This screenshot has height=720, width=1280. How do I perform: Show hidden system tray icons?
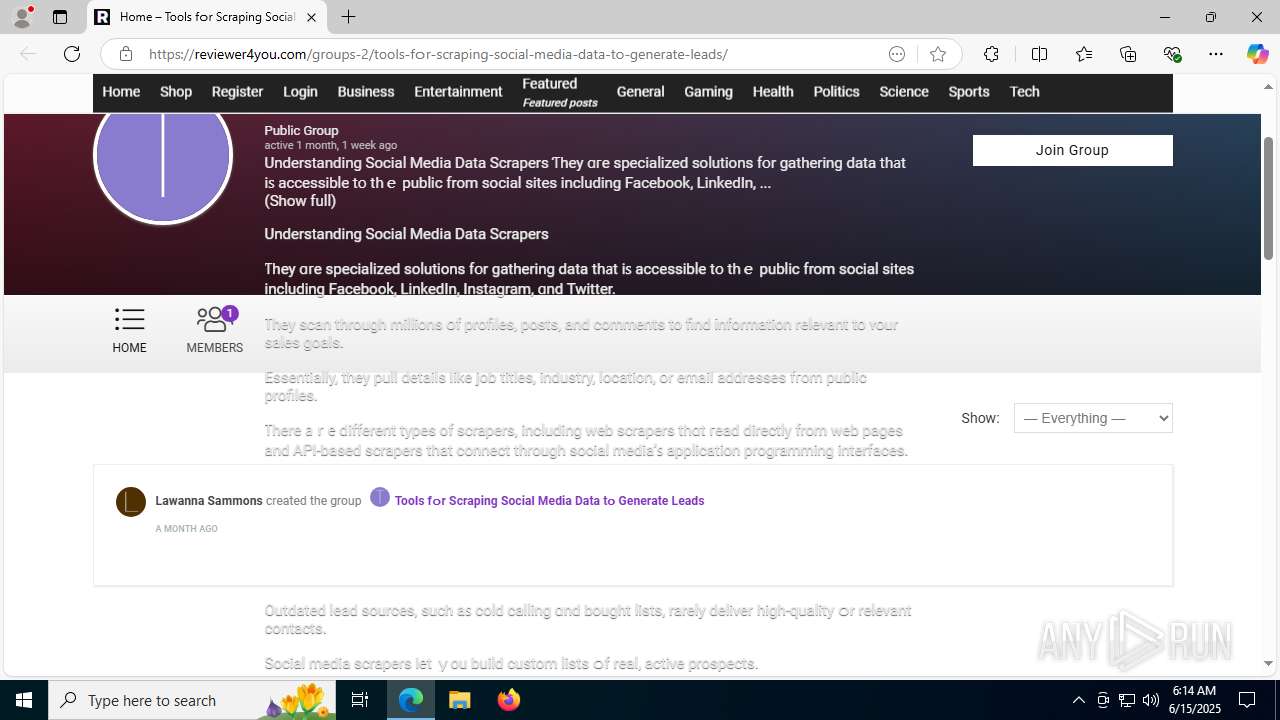coord(1078,700)
